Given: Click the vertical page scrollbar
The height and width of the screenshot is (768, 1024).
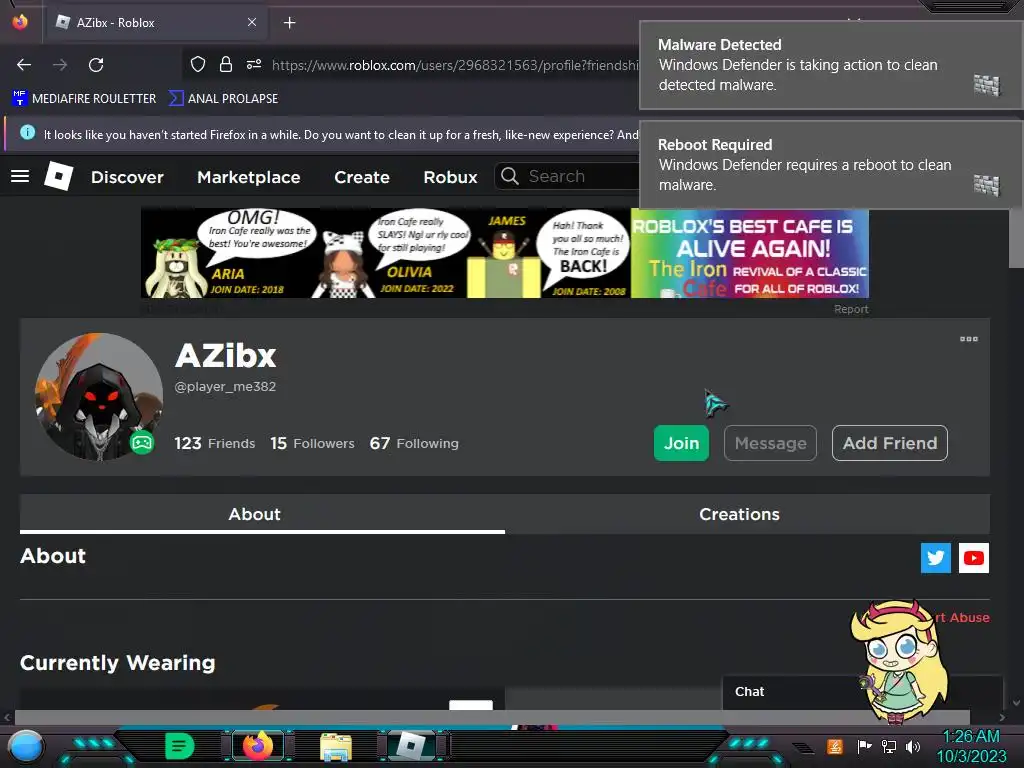Looking at the screenshot, I should point(1016,238).
